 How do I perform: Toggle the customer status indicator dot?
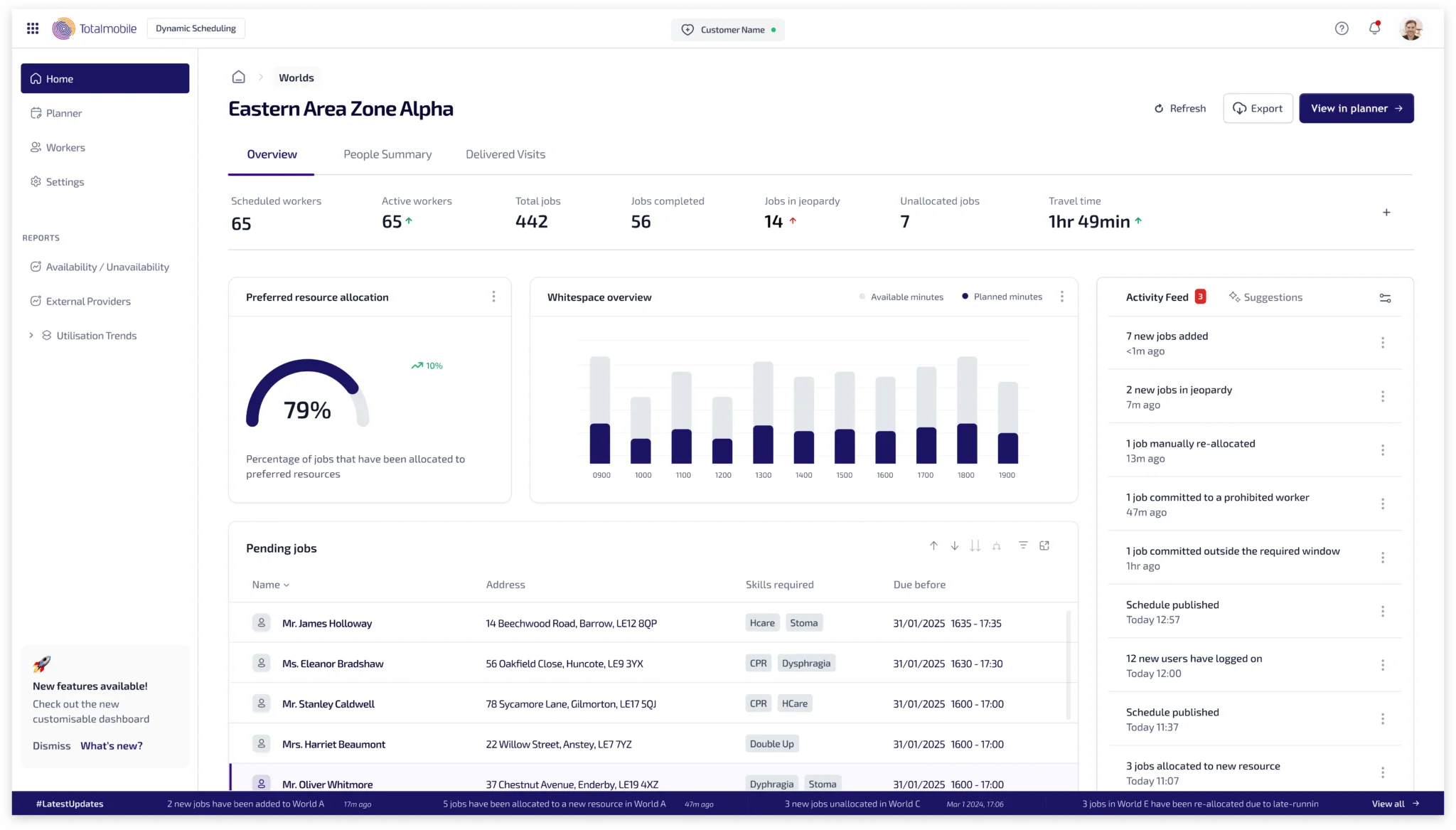(774, 30)
